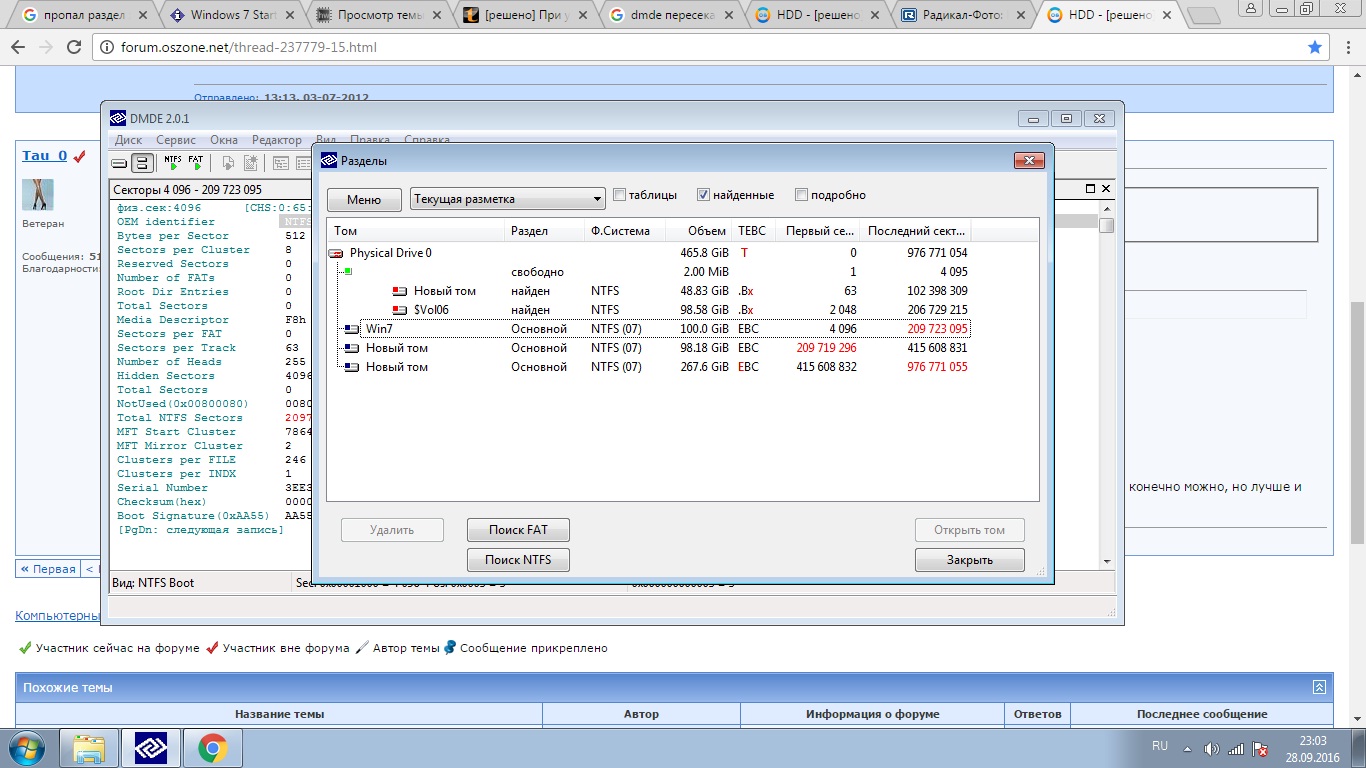Click the partitions toolbar icon
The width and height of the screenshot is (1366, 768).
[143, 163]
